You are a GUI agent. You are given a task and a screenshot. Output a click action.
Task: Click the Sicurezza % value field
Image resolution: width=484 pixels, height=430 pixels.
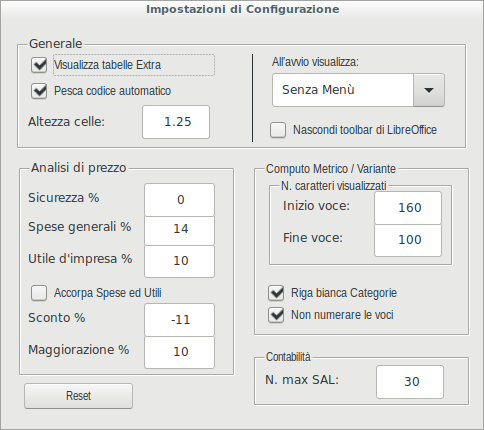(179, 200)
